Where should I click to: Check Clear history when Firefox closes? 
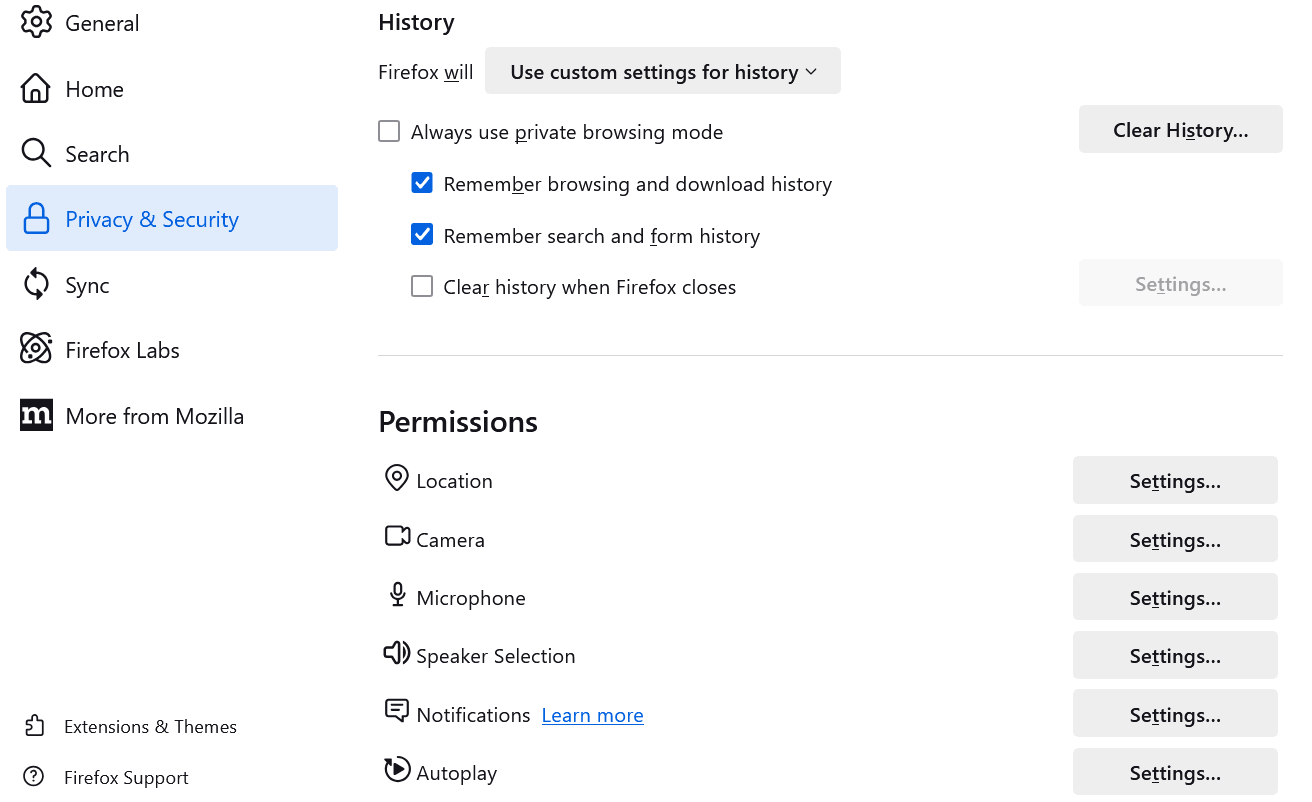422,287
